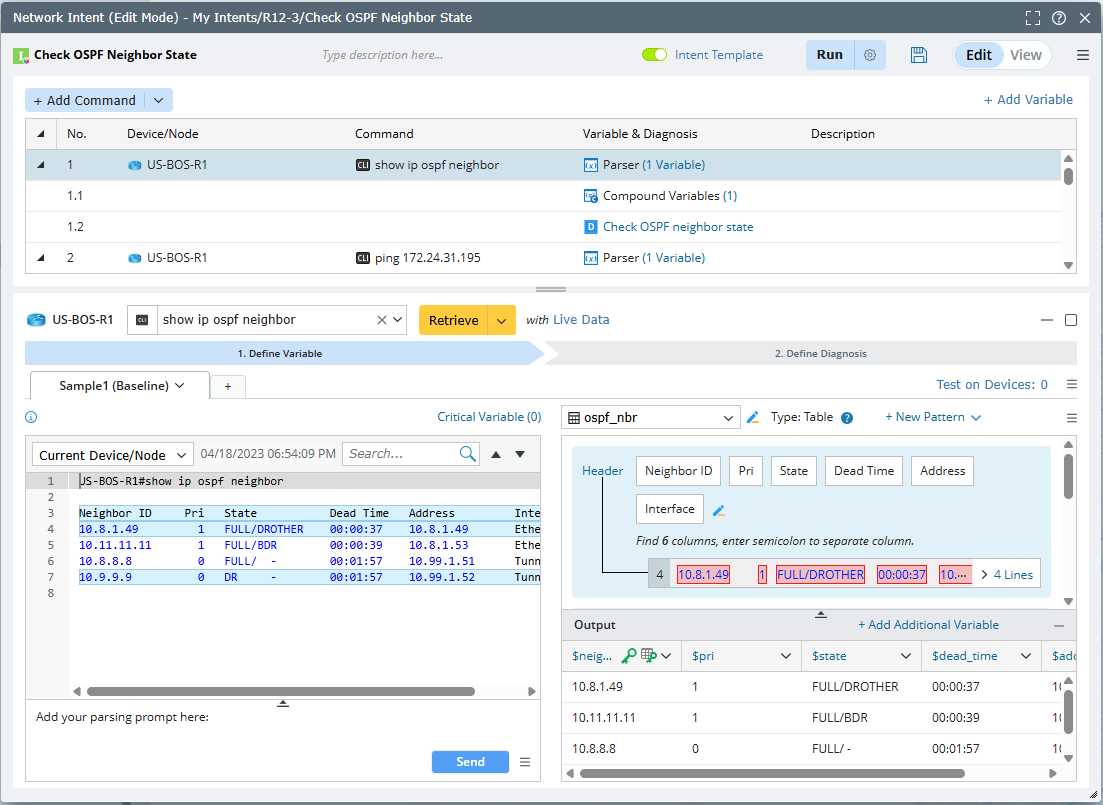Open Check OSPF neighbor state link
1103x805 pixels.
tap(677, 227)
